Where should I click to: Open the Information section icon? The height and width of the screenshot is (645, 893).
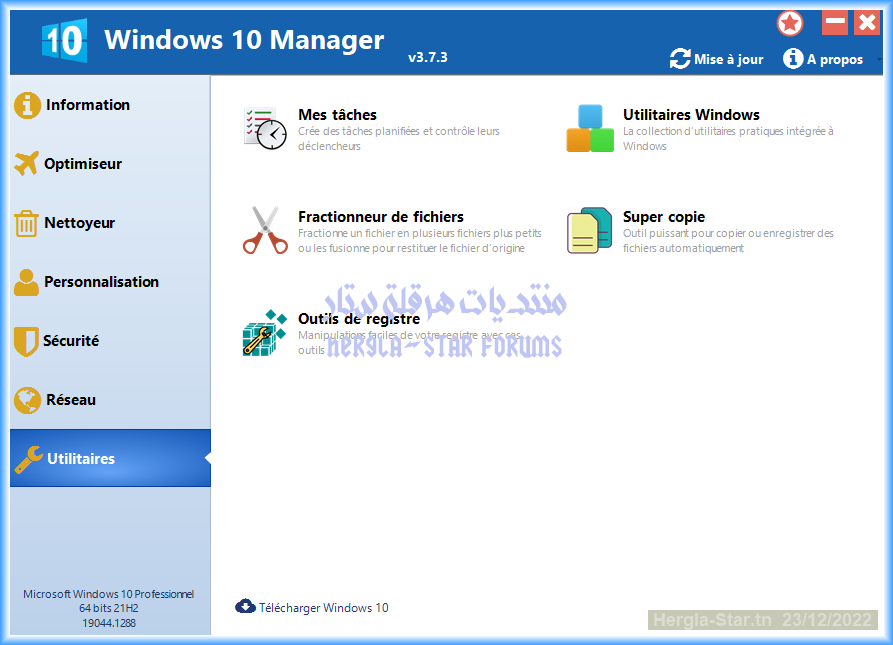coord(27,105)
